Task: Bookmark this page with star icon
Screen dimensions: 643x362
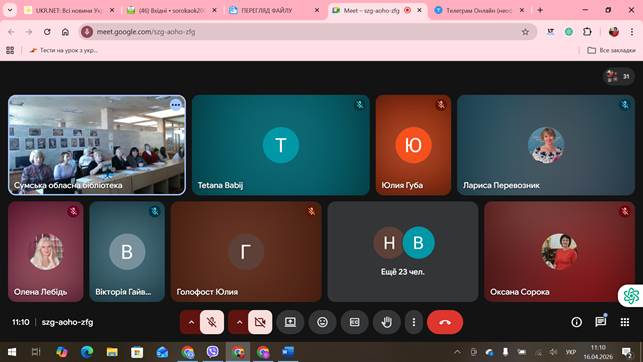Action: tap(525, 32)
